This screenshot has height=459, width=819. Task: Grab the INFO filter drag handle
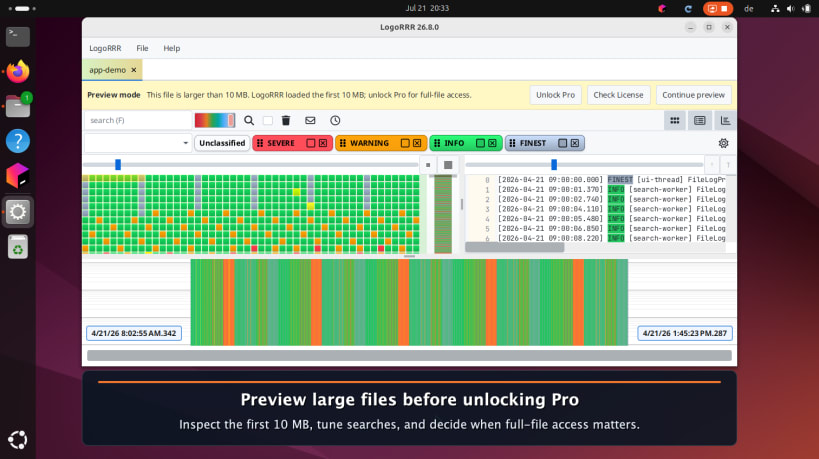tap(437, 143)
